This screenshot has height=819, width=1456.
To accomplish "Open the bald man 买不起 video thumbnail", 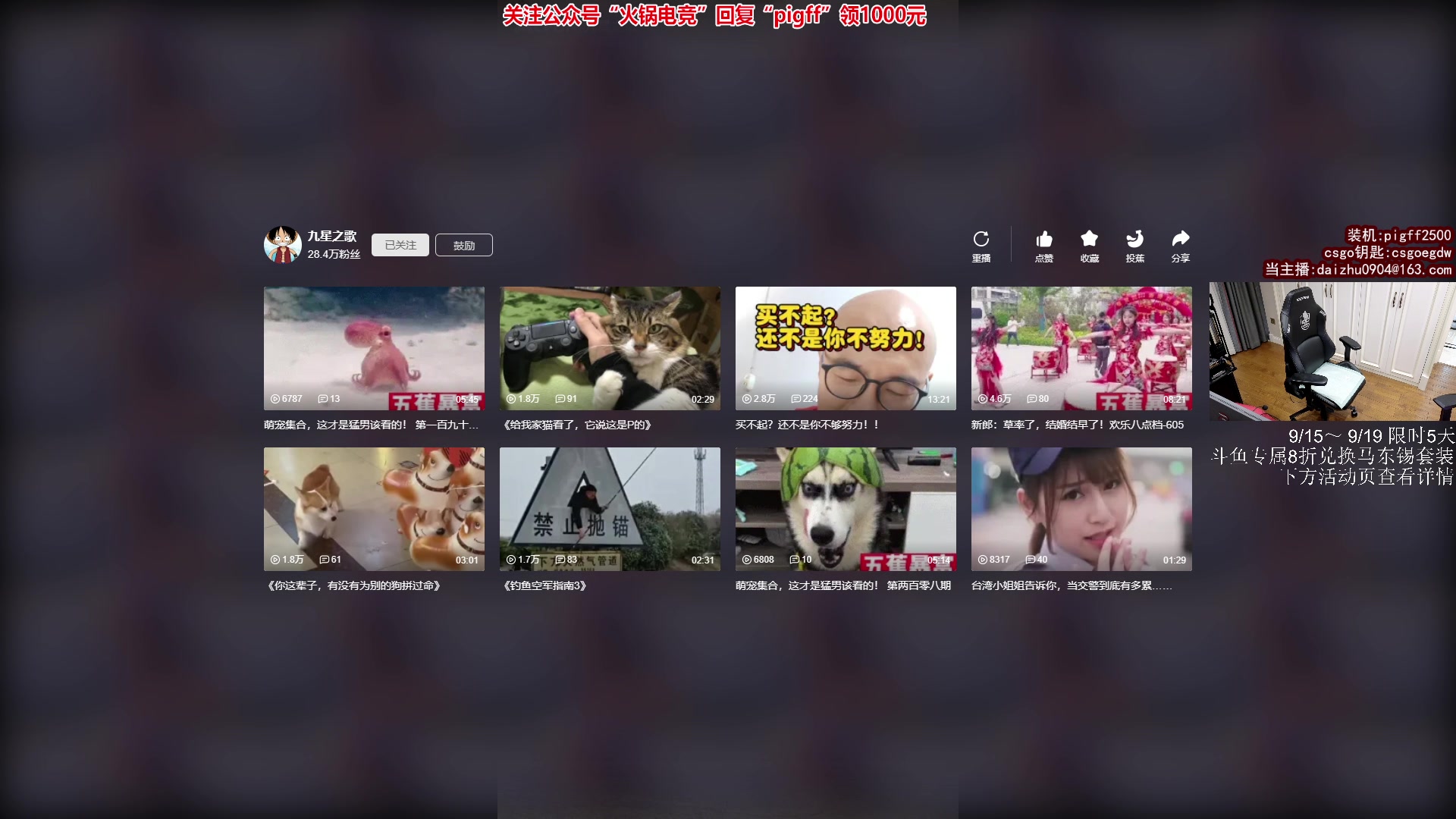I will tap(846, 348).
